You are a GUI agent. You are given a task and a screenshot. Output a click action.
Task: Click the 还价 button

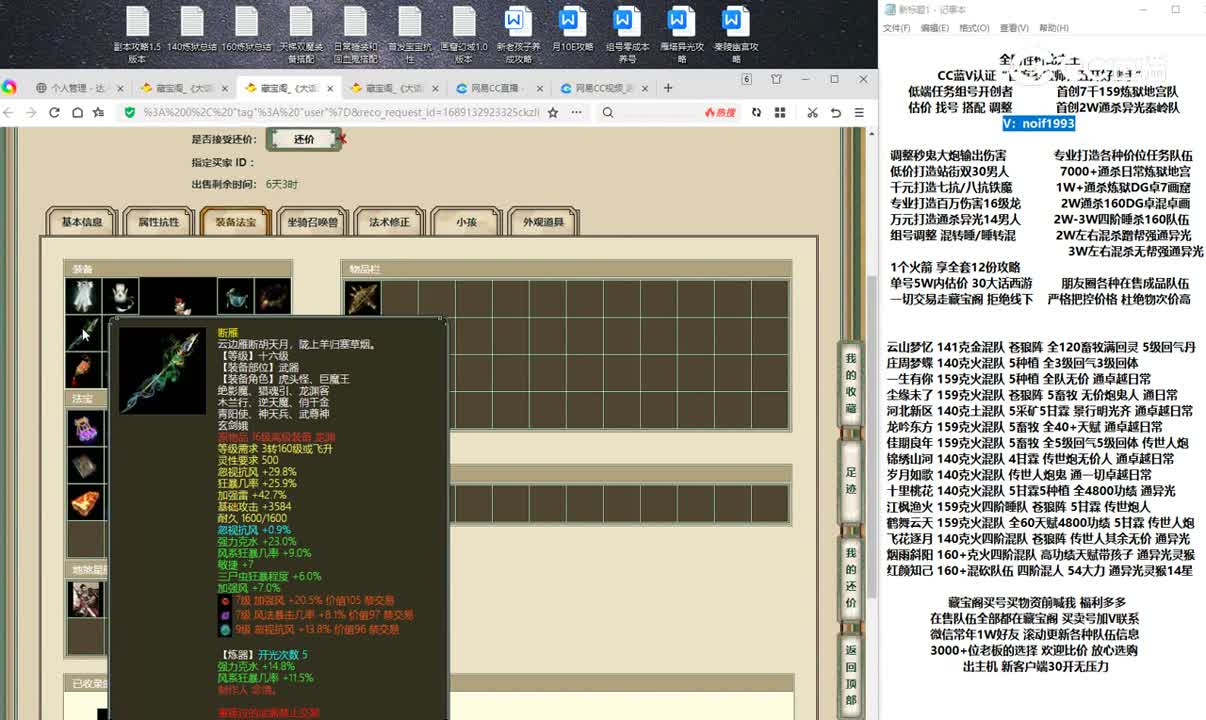coord(304,140)
